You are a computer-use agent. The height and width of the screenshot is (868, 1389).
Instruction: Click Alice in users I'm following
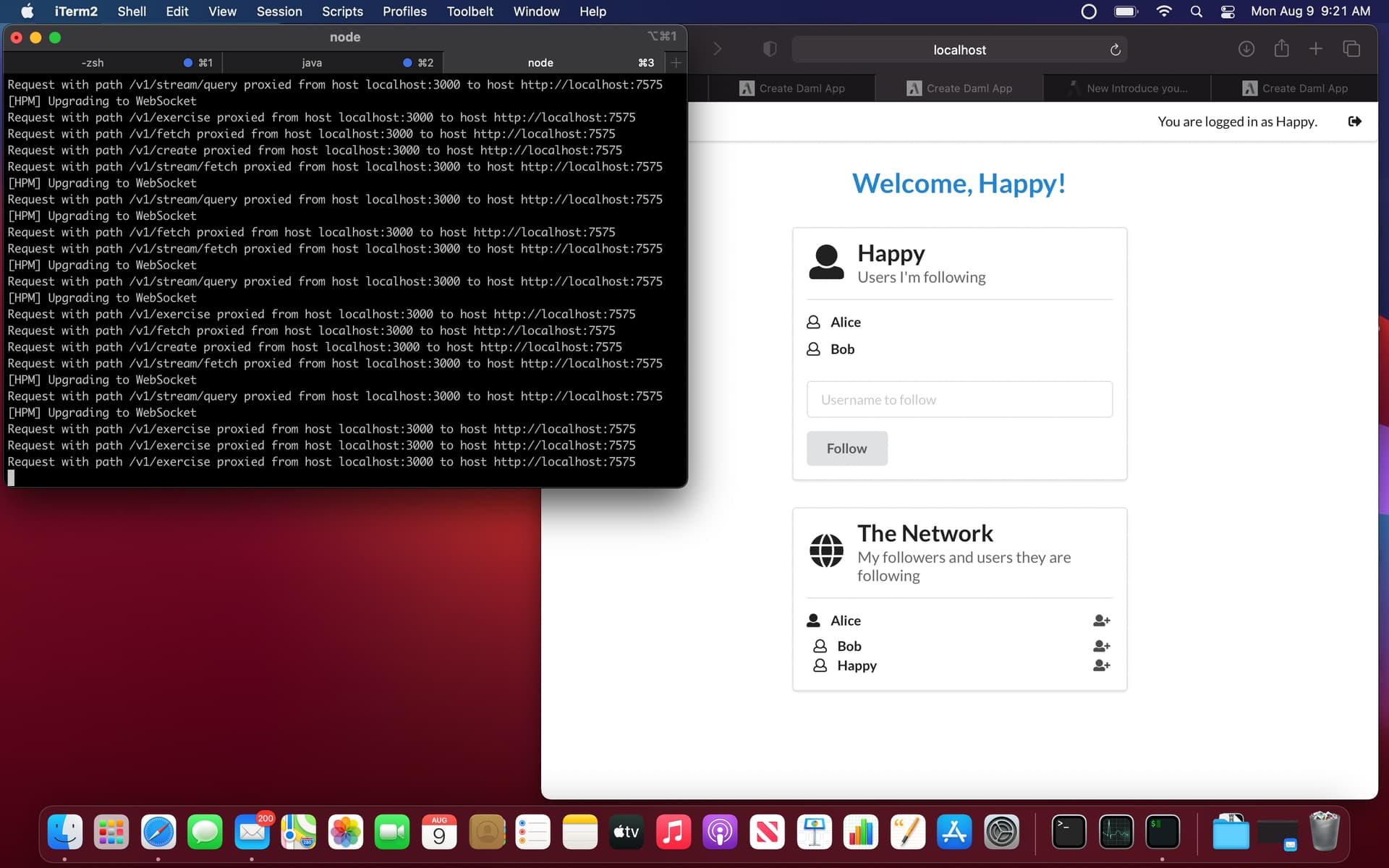(845, 322)
